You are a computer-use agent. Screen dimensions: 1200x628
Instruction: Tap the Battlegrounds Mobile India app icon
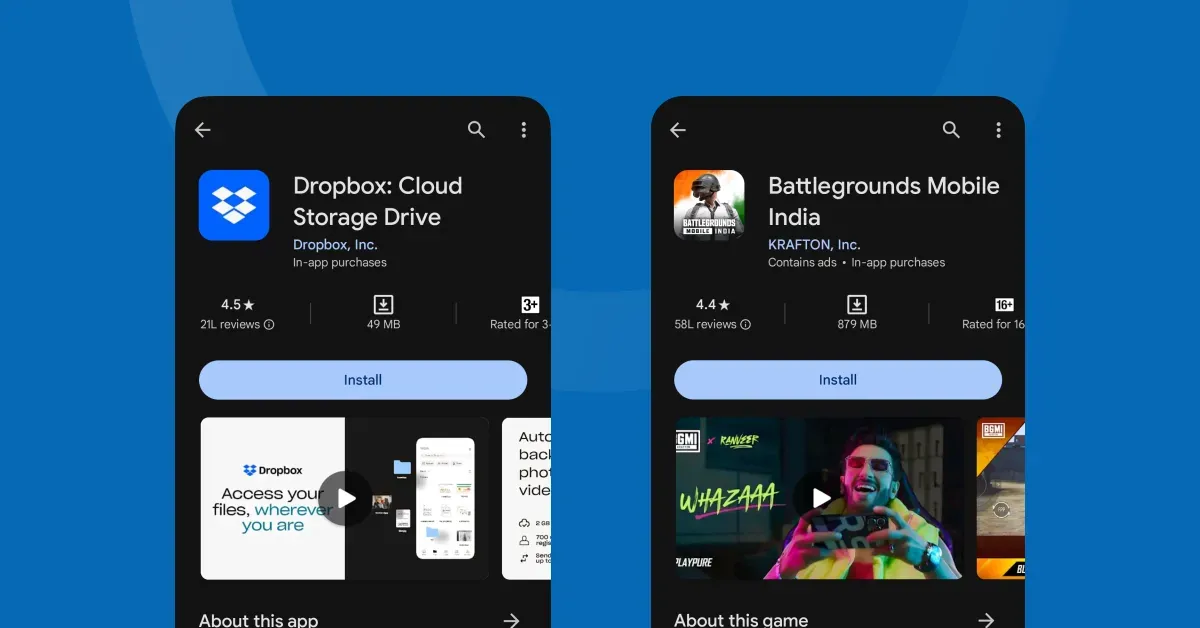(x=709, y=205)
